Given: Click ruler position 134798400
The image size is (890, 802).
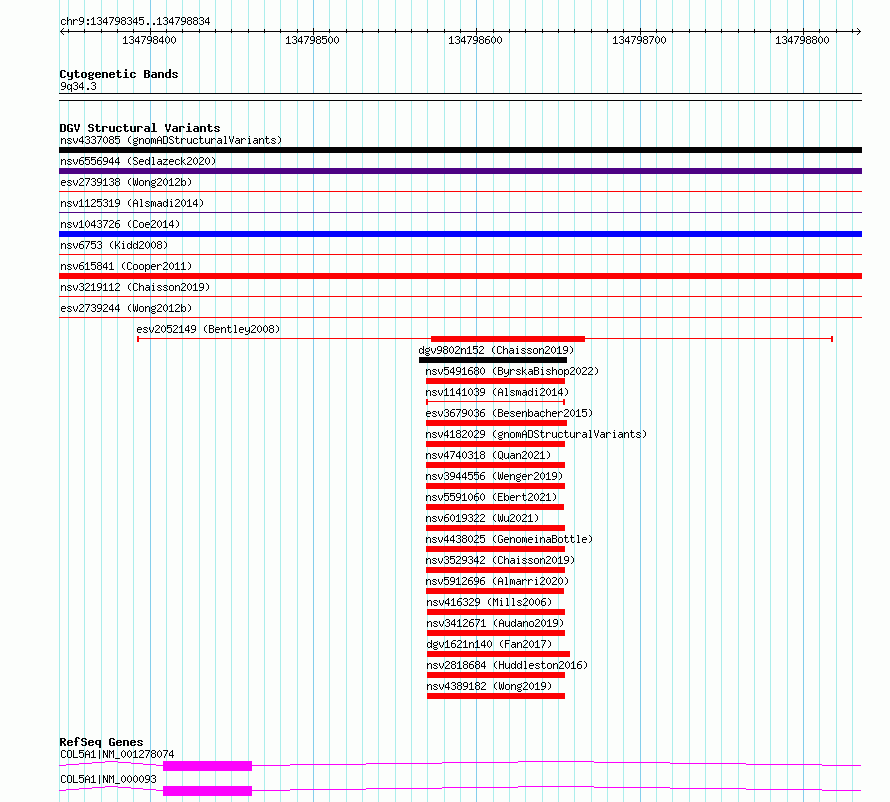Looking at the screenshot, I should coord(149,40).
